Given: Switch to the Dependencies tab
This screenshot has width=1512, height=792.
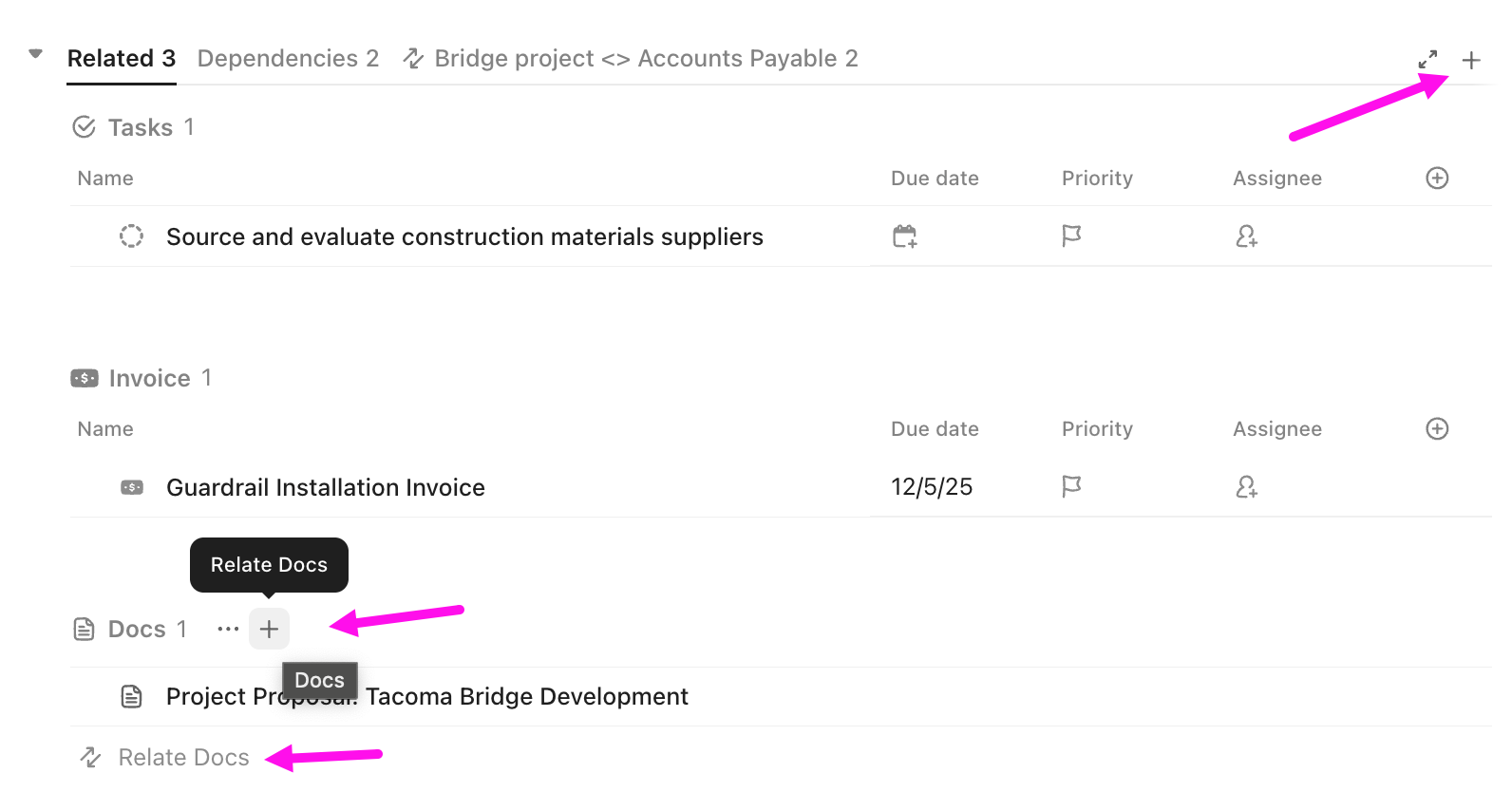Looking at the screenshot, I should (287, 58).
